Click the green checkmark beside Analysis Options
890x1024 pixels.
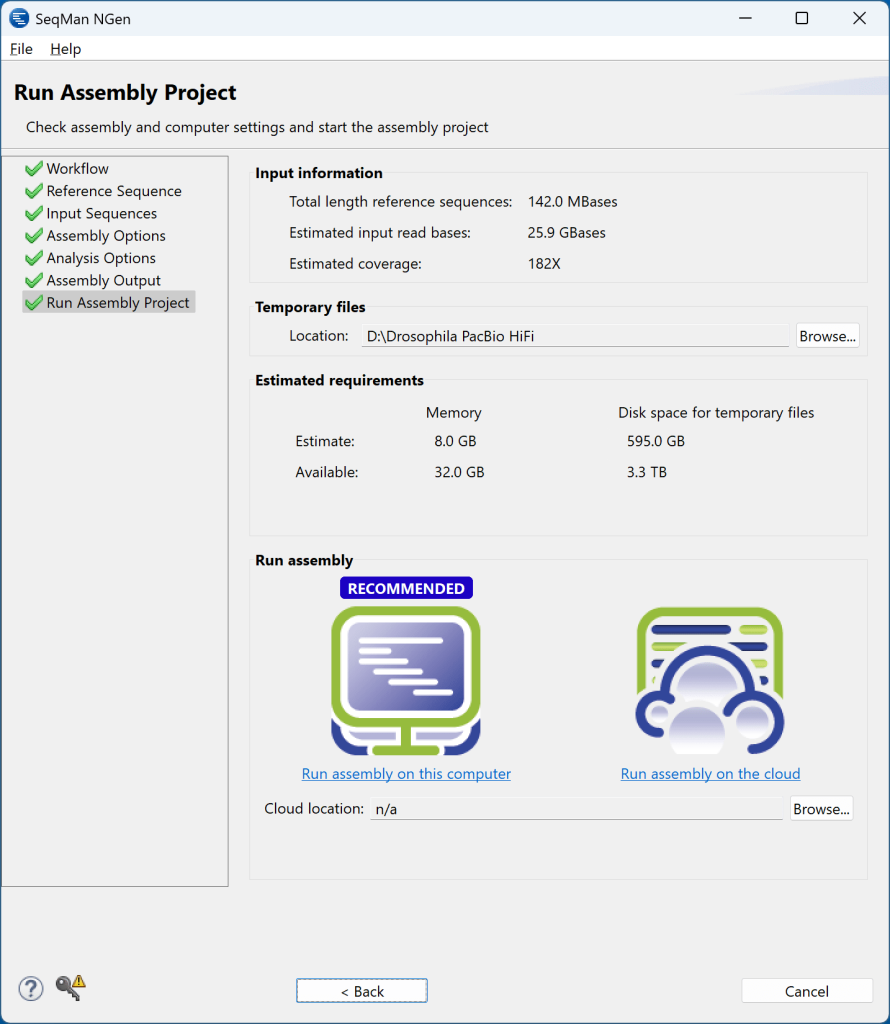pyautogui.click(x=33, y=258)
